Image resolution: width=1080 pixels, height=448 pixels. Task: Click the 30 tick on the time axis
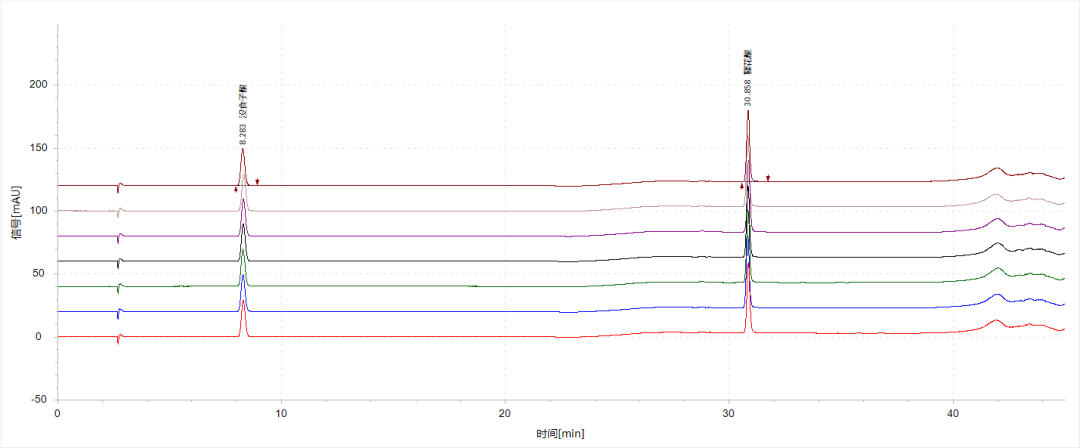(729, 412)
